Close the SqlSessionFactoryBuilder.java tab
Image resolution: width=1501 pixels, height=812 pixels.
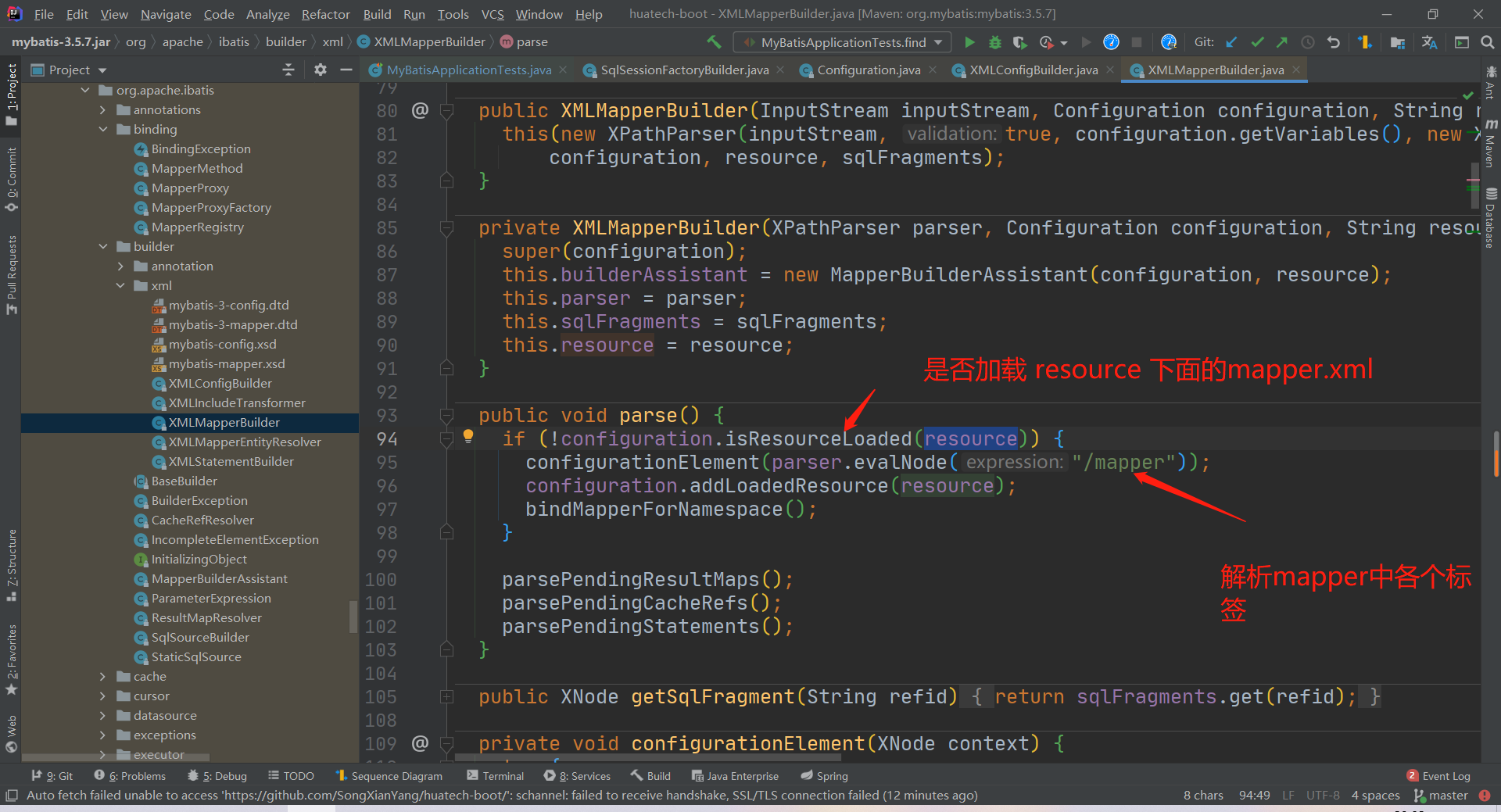(x=780, y=70)
